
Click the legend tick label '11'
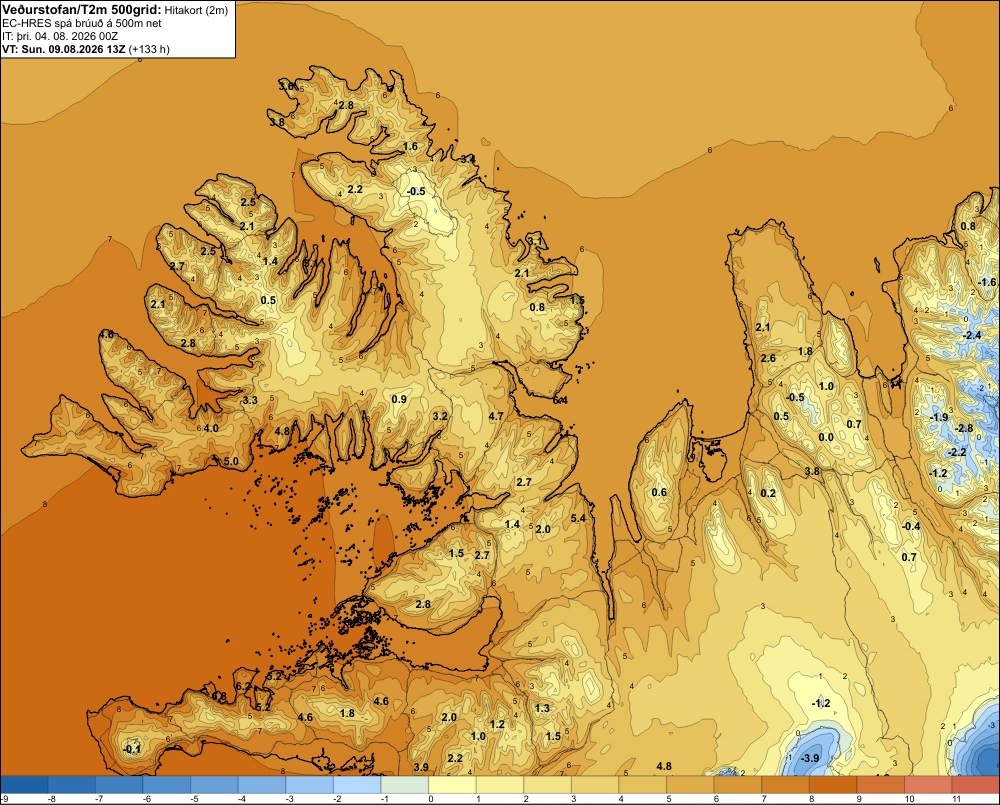956,799
